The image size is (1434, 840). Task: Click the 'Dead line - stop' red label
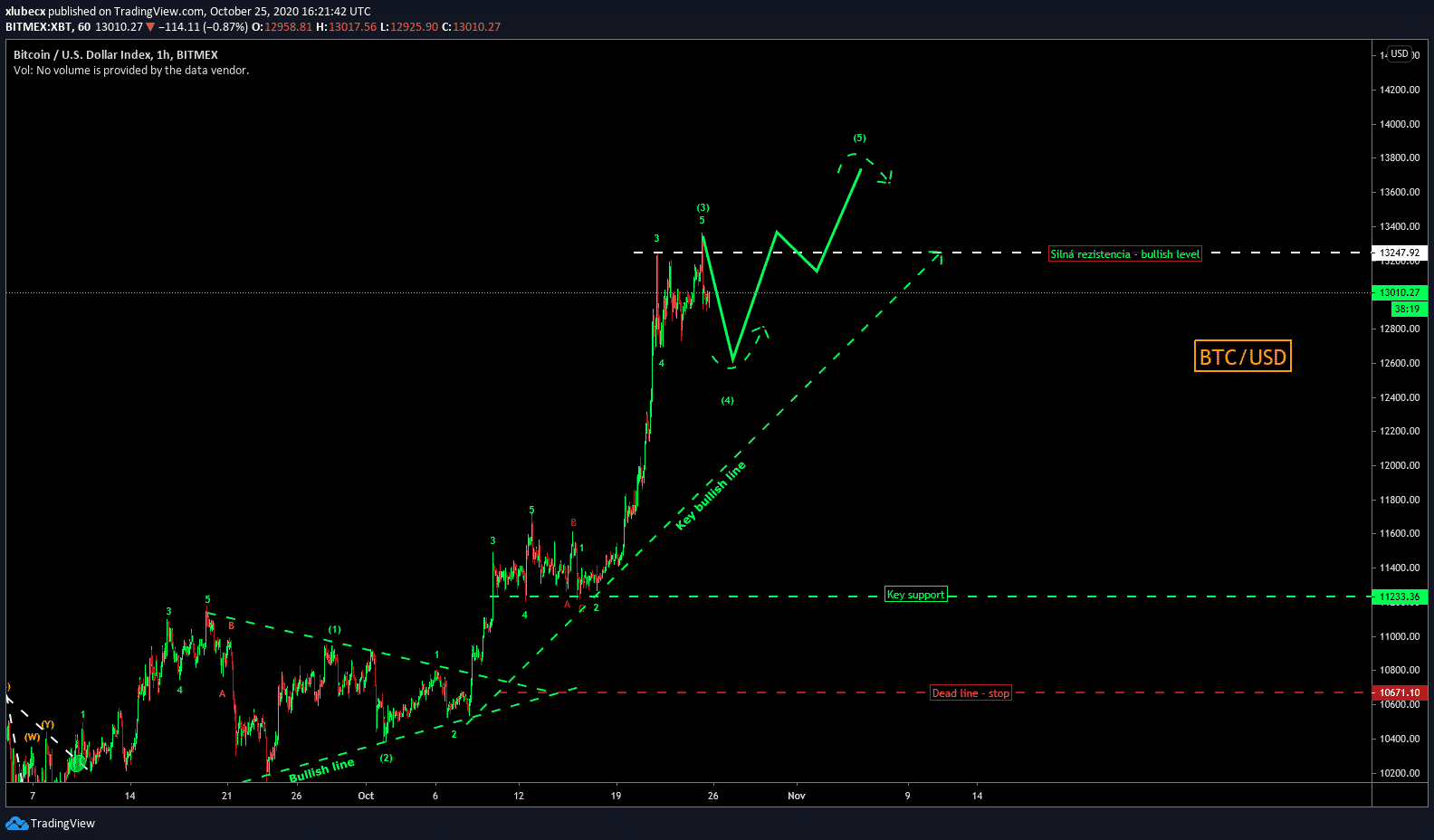(970, 693)
